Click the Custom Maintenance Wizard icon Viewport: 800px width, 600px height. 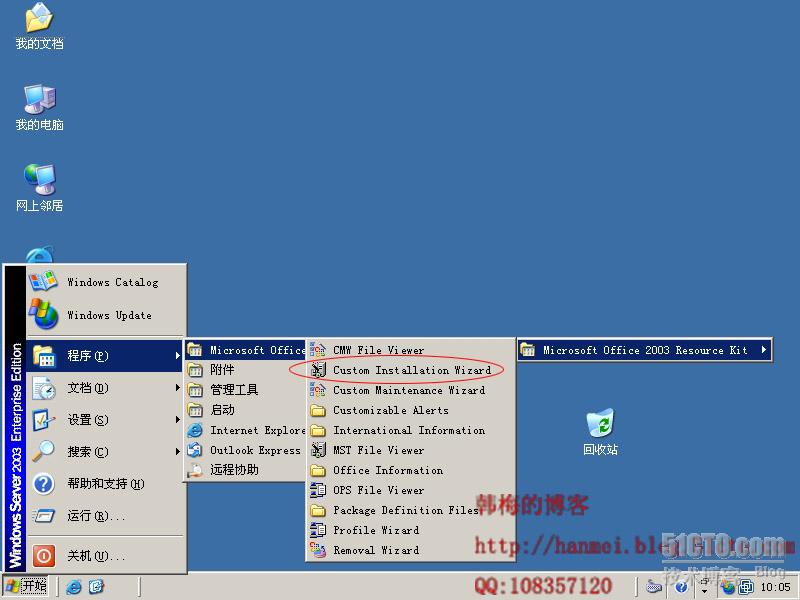[x=318, y=390]
